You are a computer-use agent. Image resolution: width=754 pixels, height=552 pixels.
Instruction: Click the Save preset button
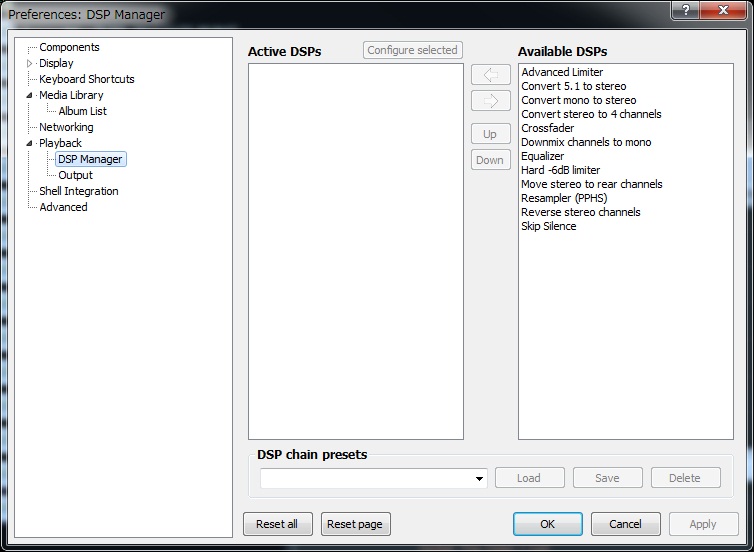607,478
